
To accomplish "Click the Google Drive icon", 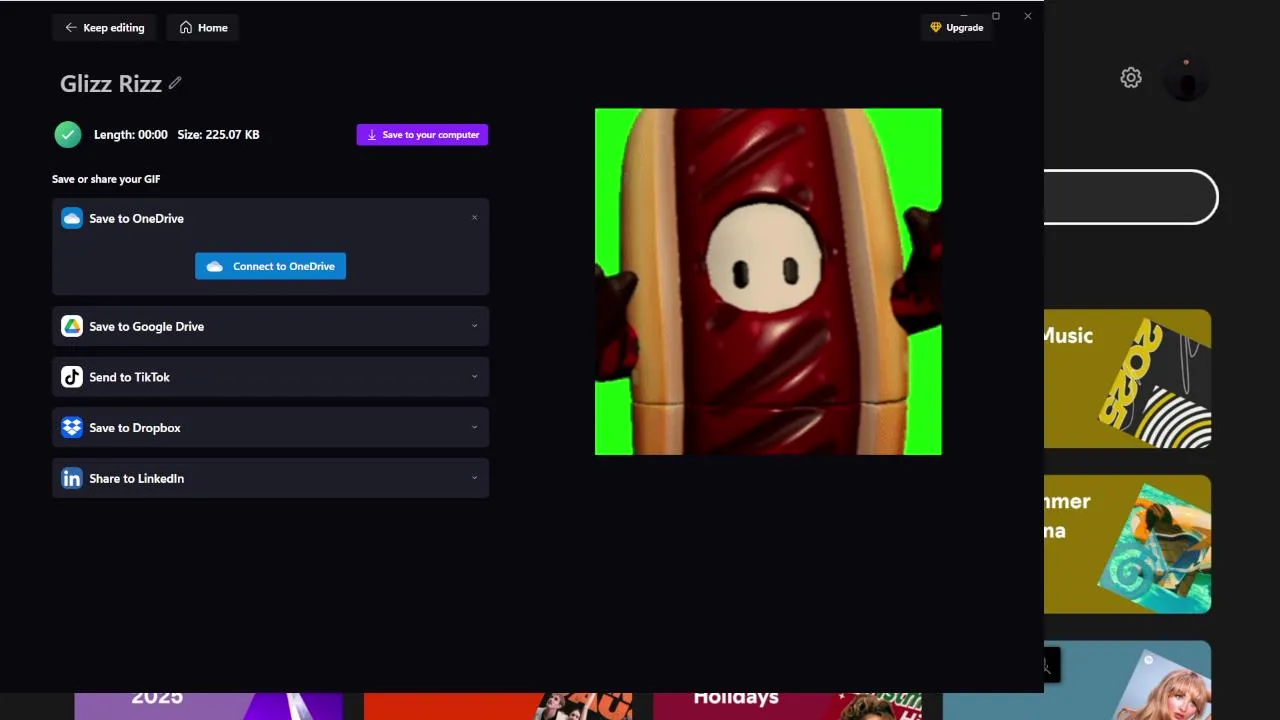I will [72, 326].
